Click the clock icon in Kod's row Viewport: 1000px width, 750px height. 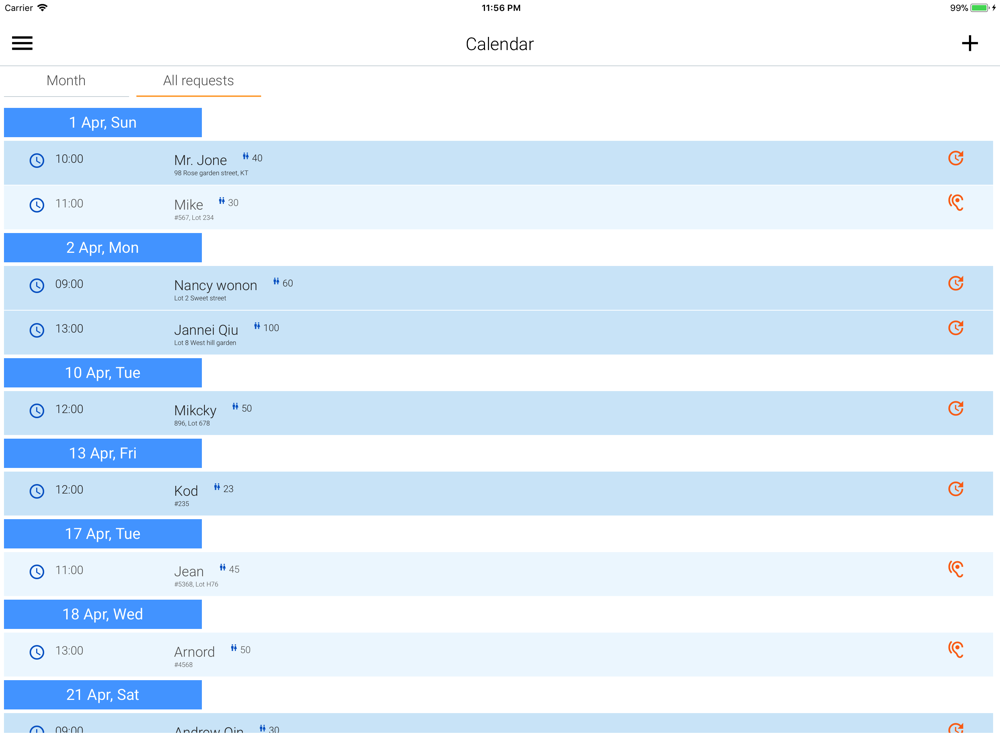coord(37,490)
